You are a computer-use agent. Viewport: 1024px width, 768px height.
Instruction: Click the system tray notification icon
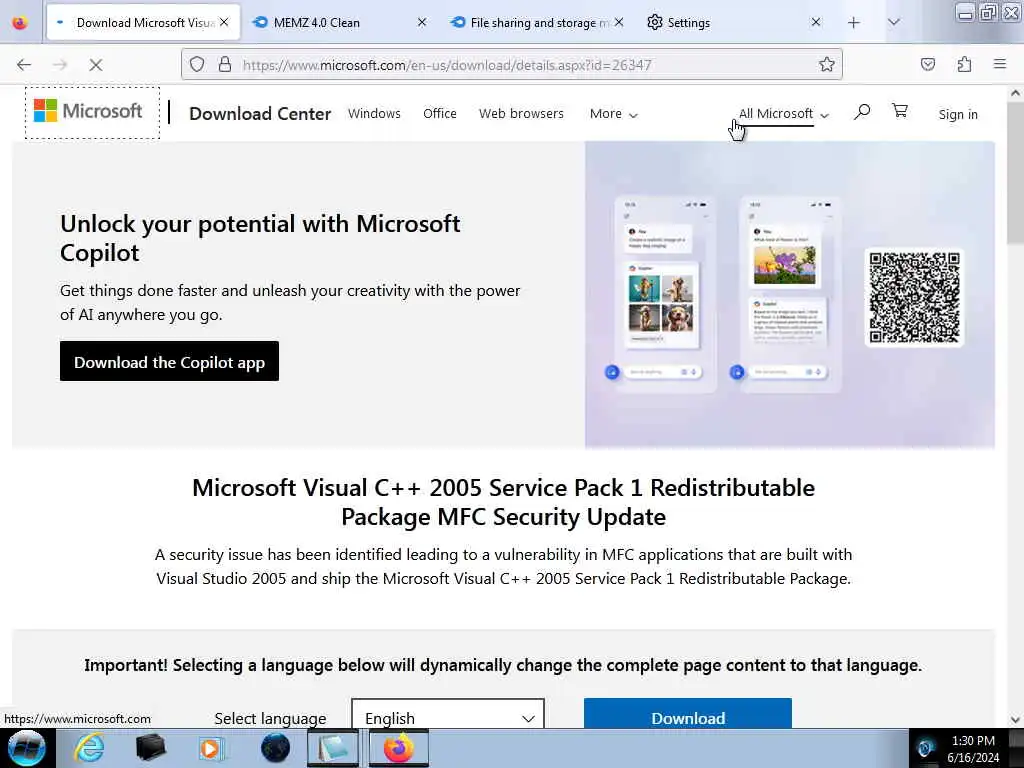pyautogui.click(x=925, y=748)
